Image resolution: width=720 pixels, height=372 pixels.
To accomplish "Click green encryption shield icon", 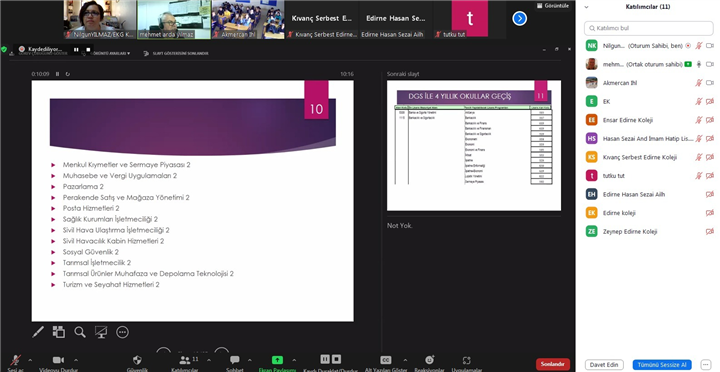I will coord(4,49).
